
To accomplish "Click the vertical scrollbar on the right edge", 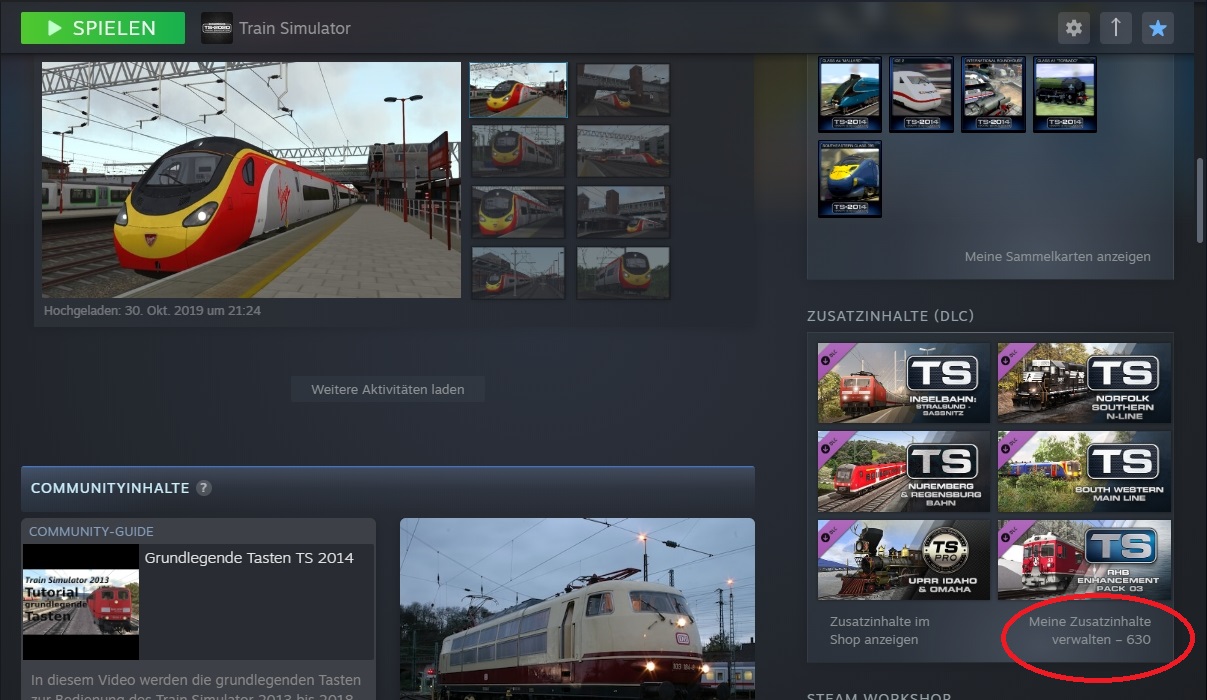I will tap(1200, 200).
